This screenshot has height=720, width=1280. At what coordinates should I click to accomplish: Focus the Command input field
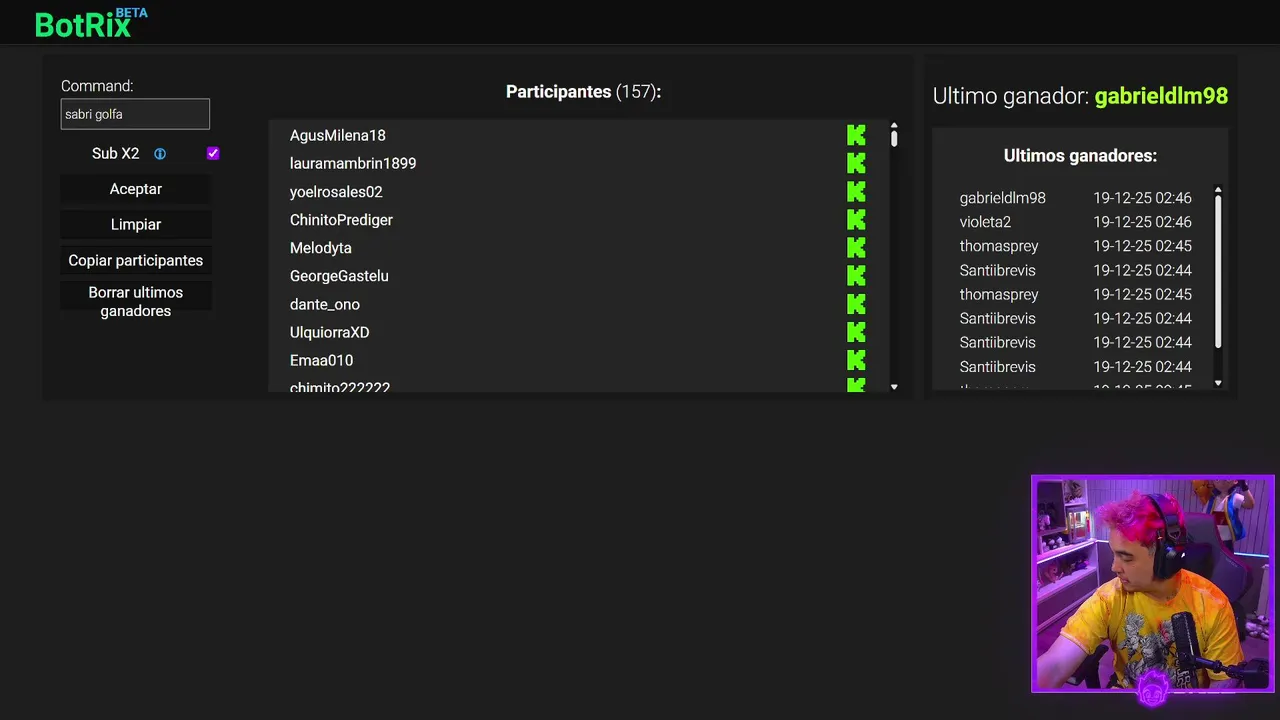coord(135,114)
